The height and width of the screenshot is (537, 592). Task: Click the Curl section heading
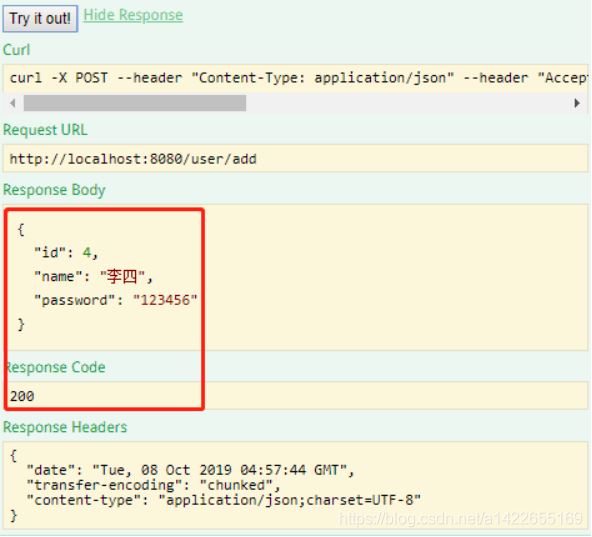[x=16, y=50]
